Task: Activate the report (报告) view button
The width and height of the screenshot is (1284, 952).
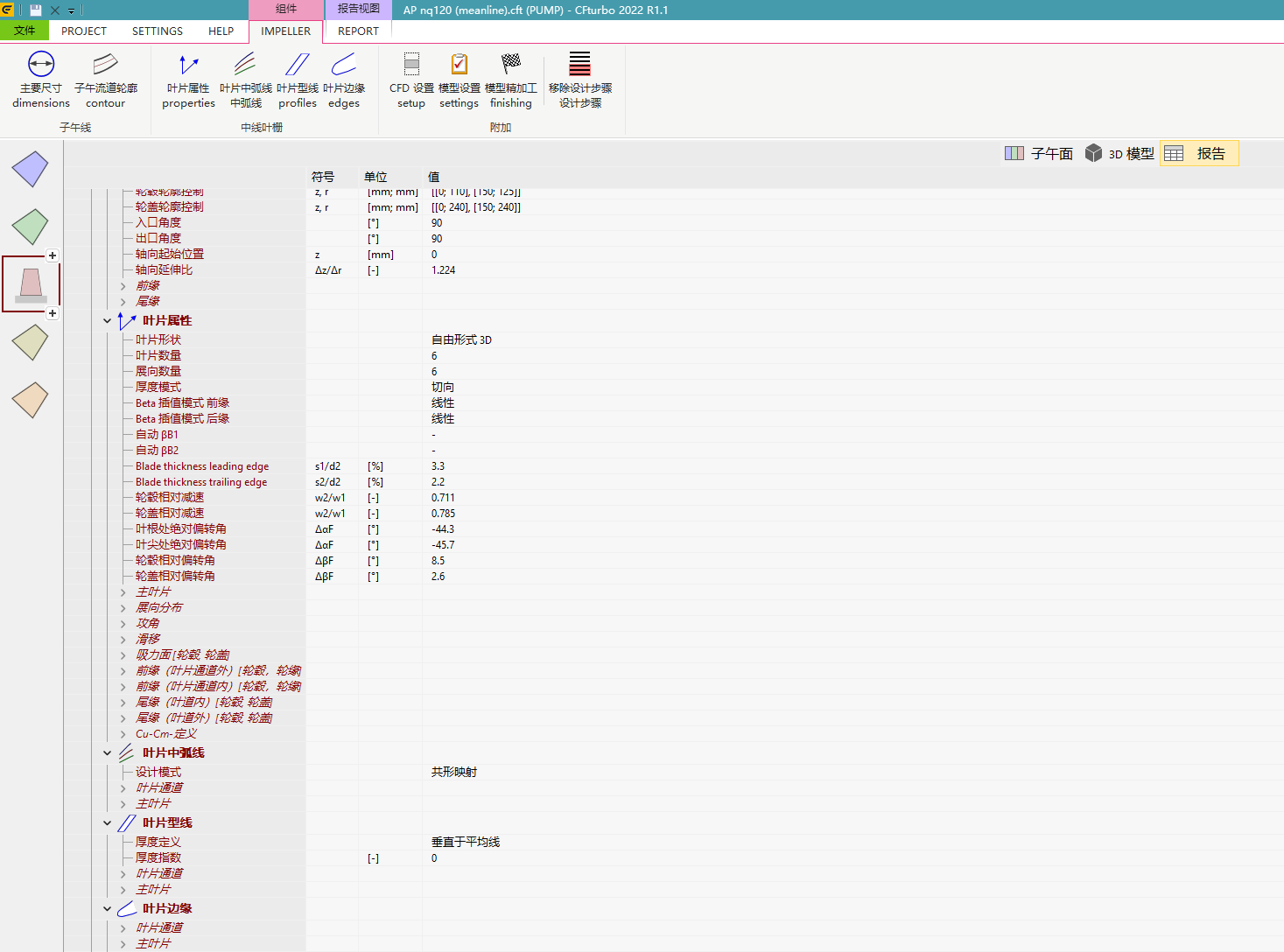Action: point(1199,154)
